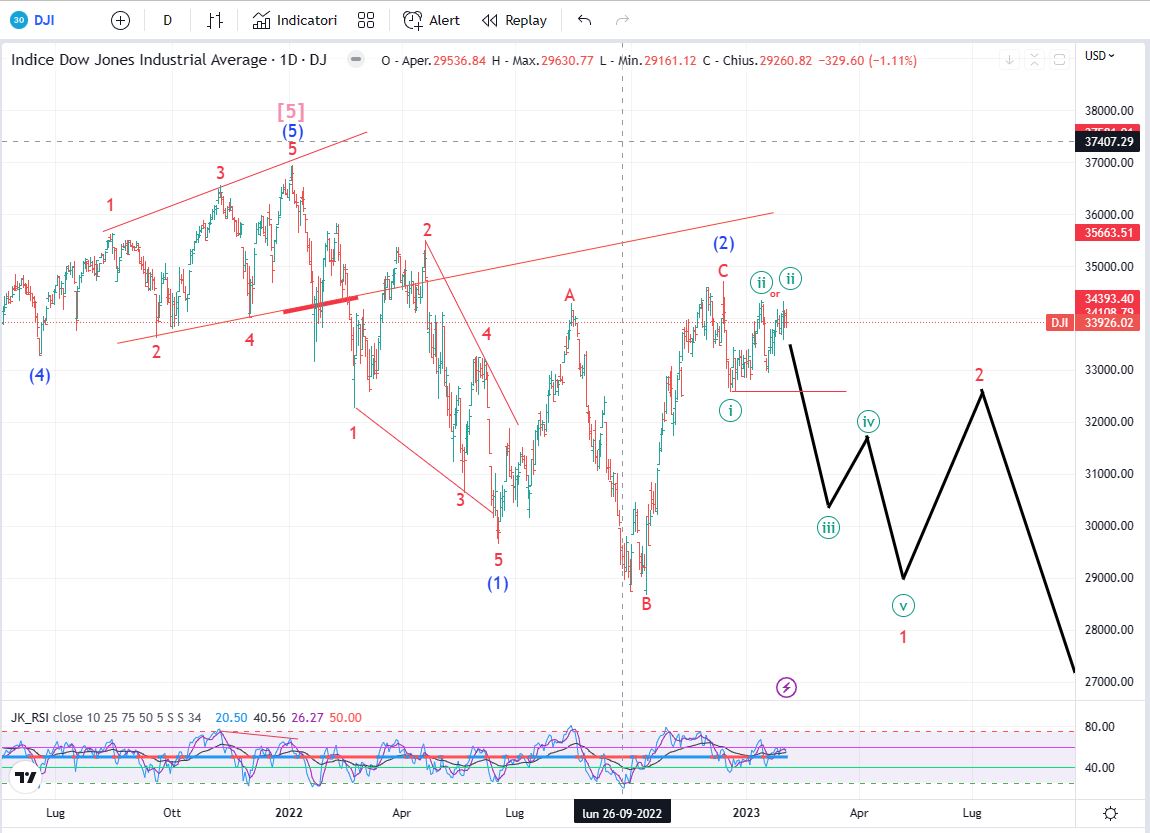Open the DJI symbol search
Viewport: 1150px width, 833px height.
(34, 20)
